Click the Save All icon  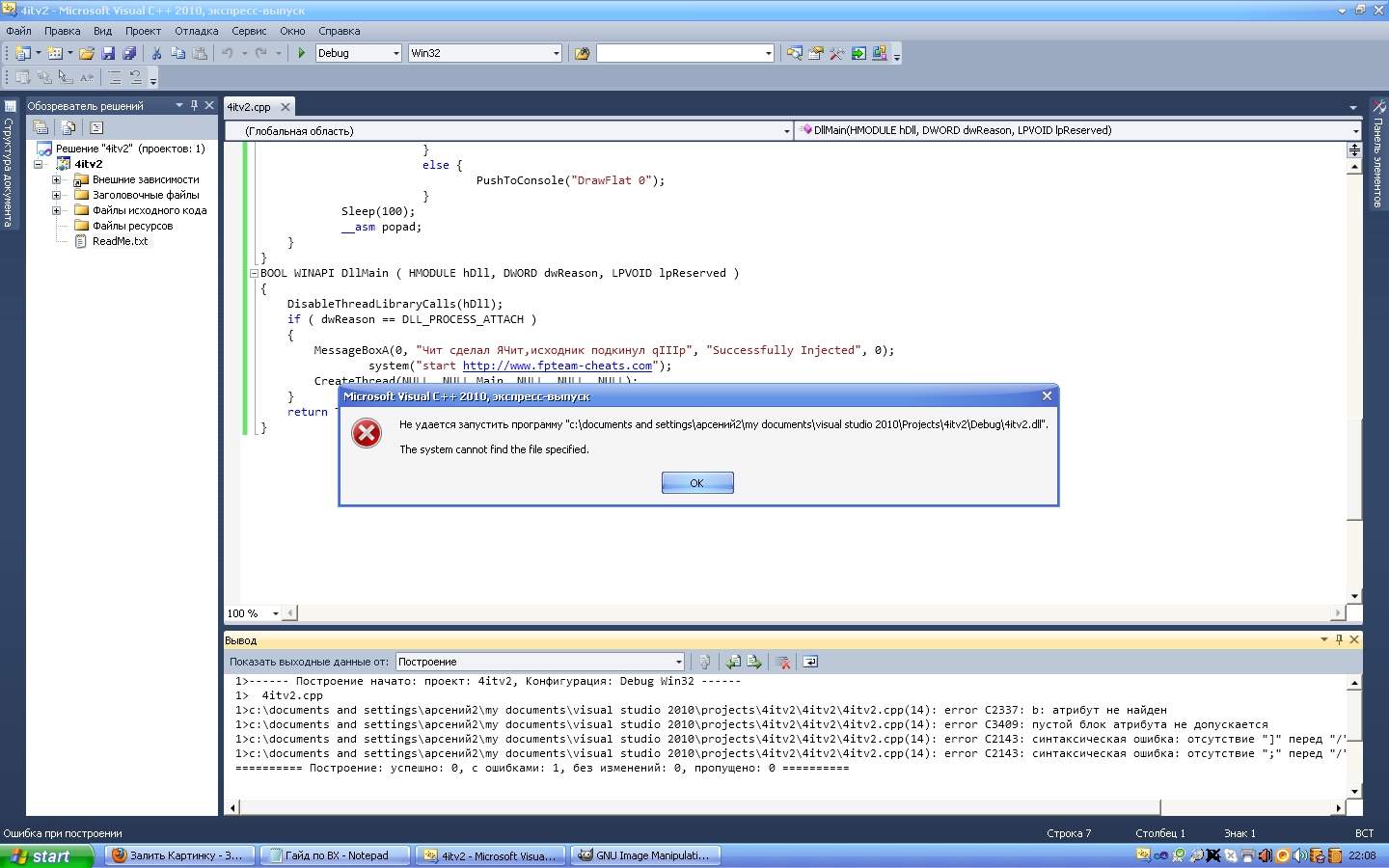(129, 53)
